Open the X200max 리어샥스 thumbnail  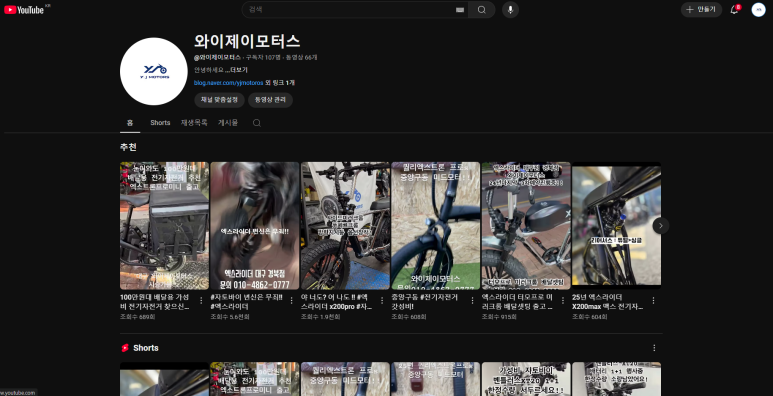616,225
